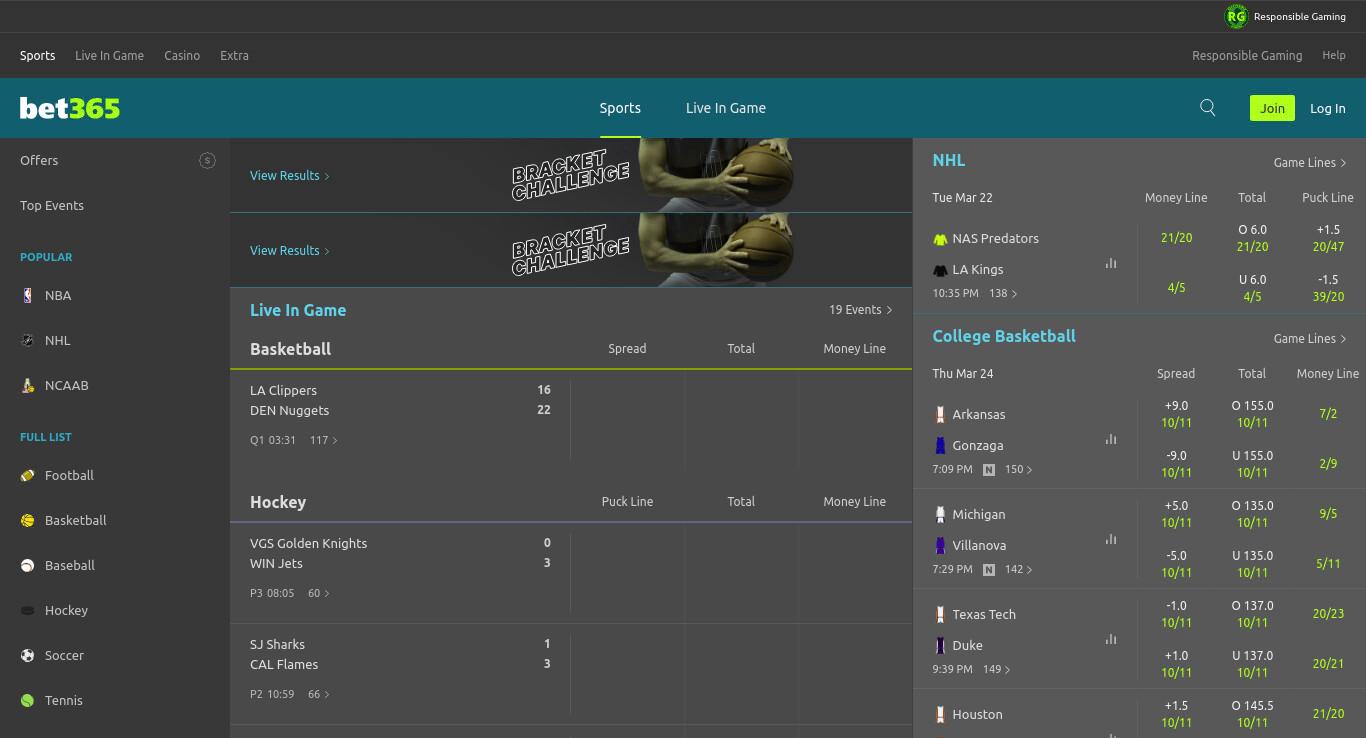Click the Log In link
This screenshot has height=738, width=1366.
[1328, 108]
